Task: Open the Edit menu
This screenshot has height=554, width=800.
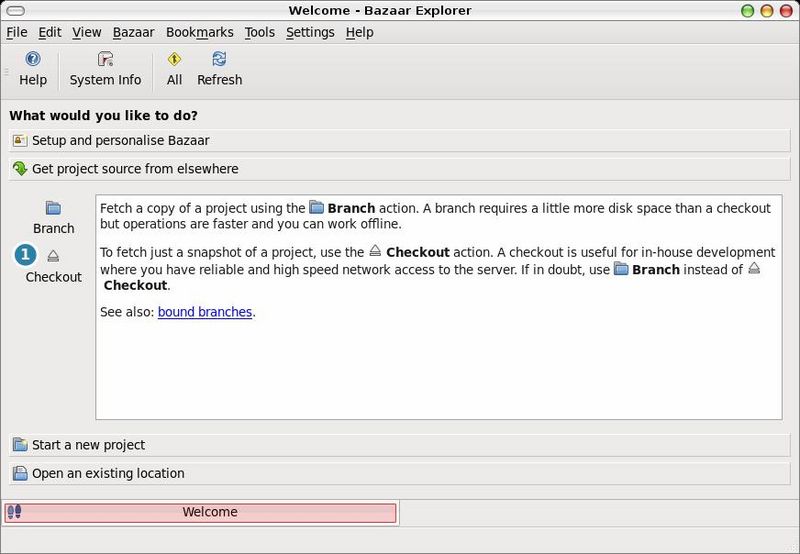Action: click(x=49, y=32)
